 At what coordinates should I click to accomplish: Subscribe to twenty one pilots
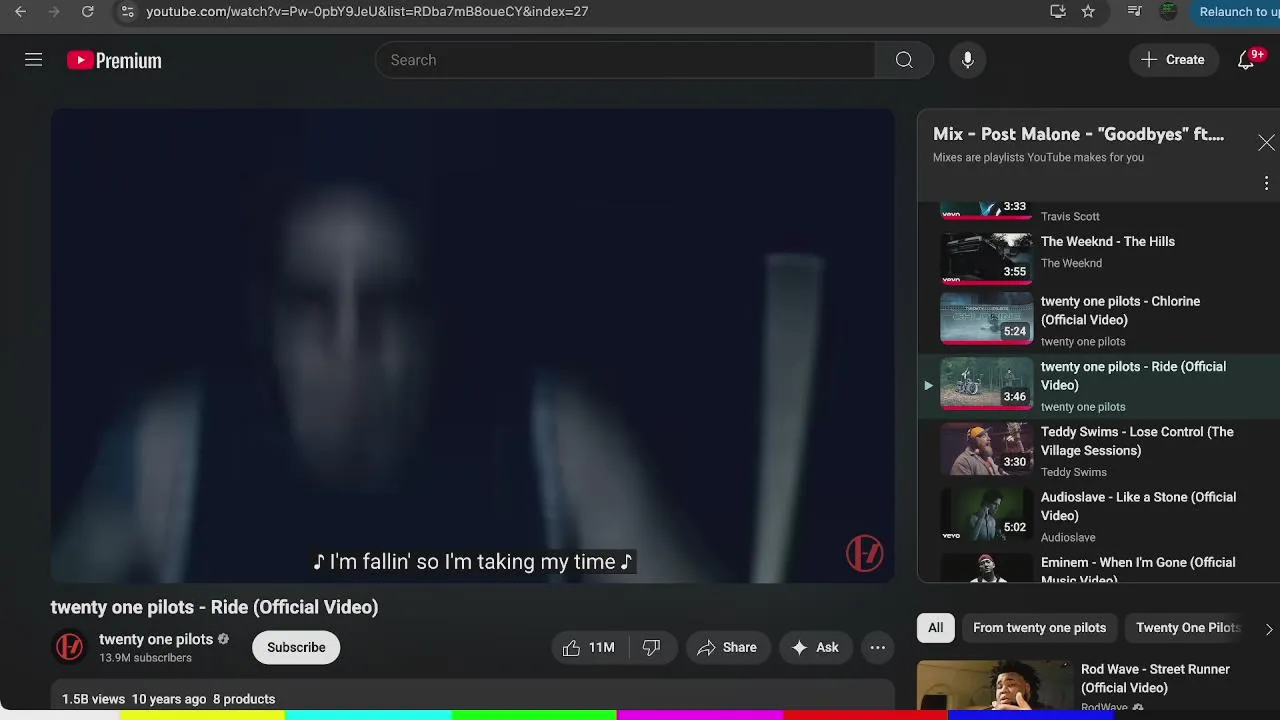coord(296,647)
